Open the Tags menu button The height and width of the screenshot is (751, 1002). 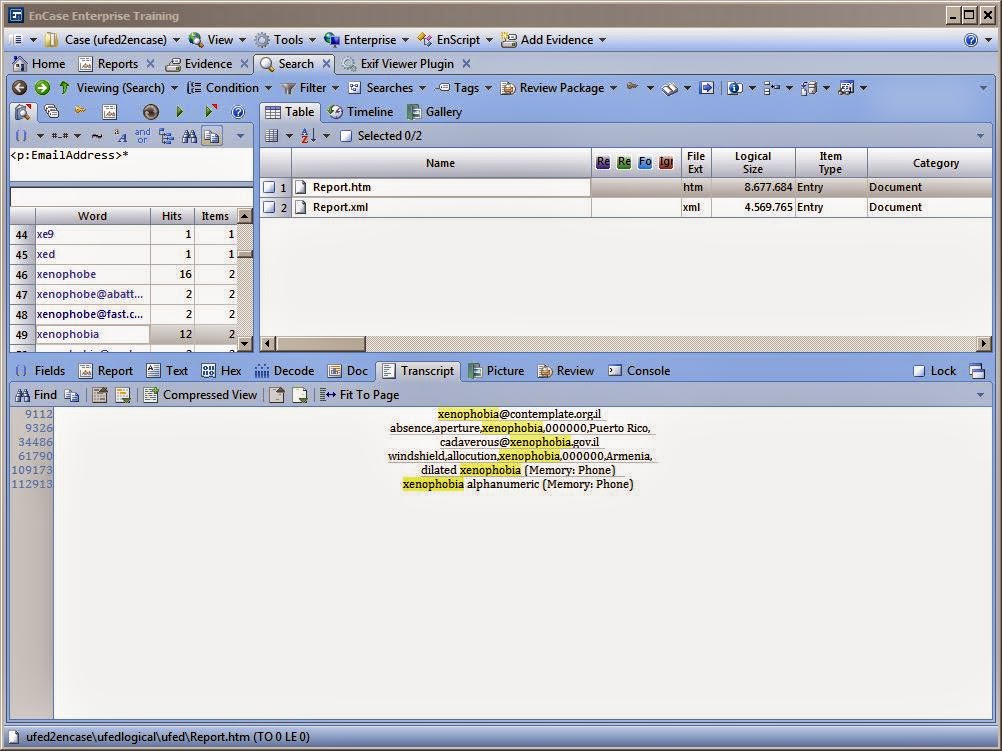pos(463,88)
